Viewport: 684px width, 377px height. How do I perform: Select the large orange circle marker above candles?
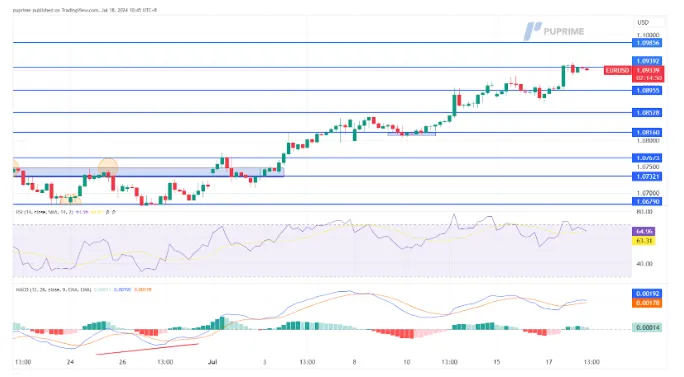[x=108, y=168]
